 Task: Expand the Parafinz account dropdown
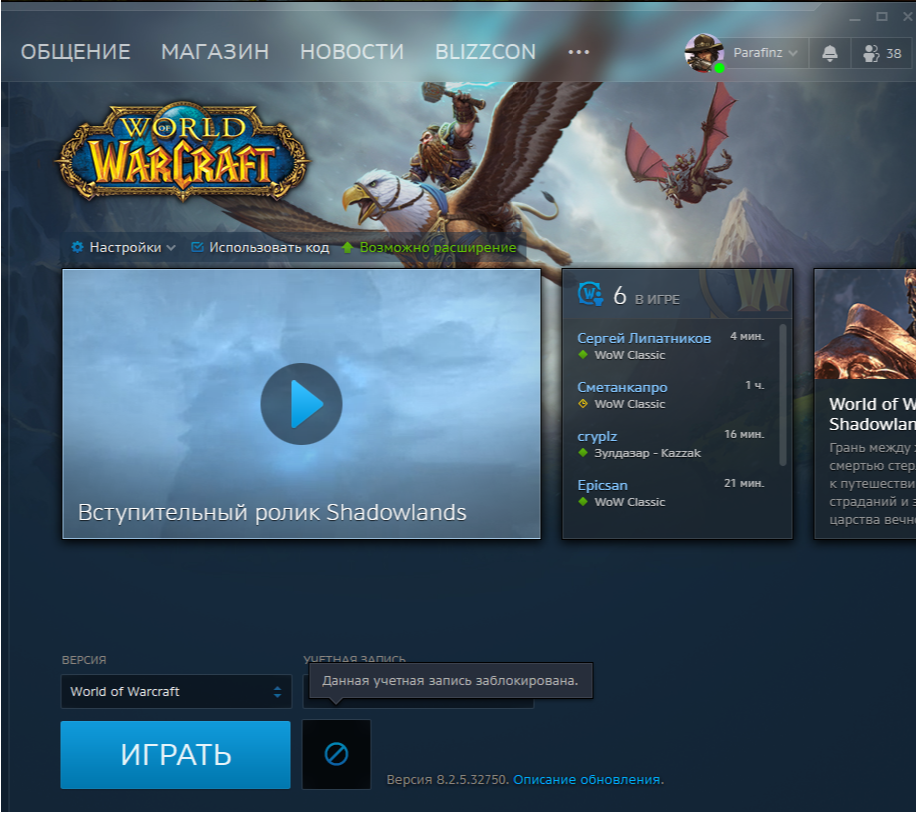pos(766,53)
